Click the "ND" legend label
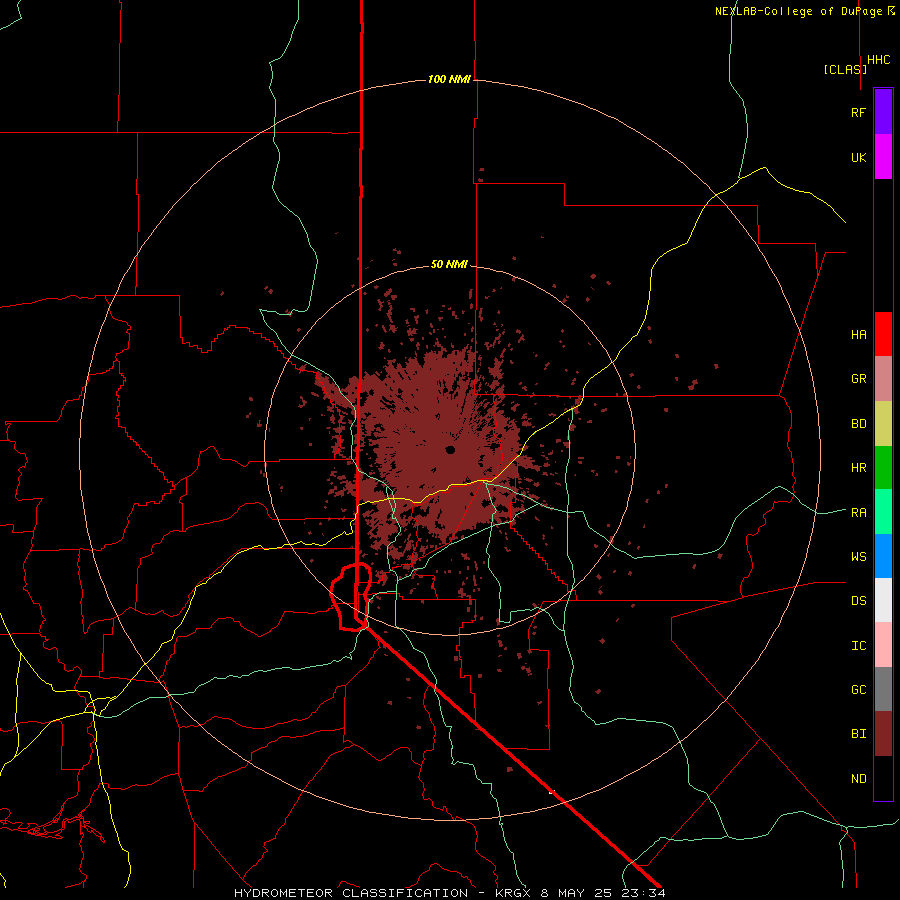This screenshot has height=900, width=900. tap(858, 779)
